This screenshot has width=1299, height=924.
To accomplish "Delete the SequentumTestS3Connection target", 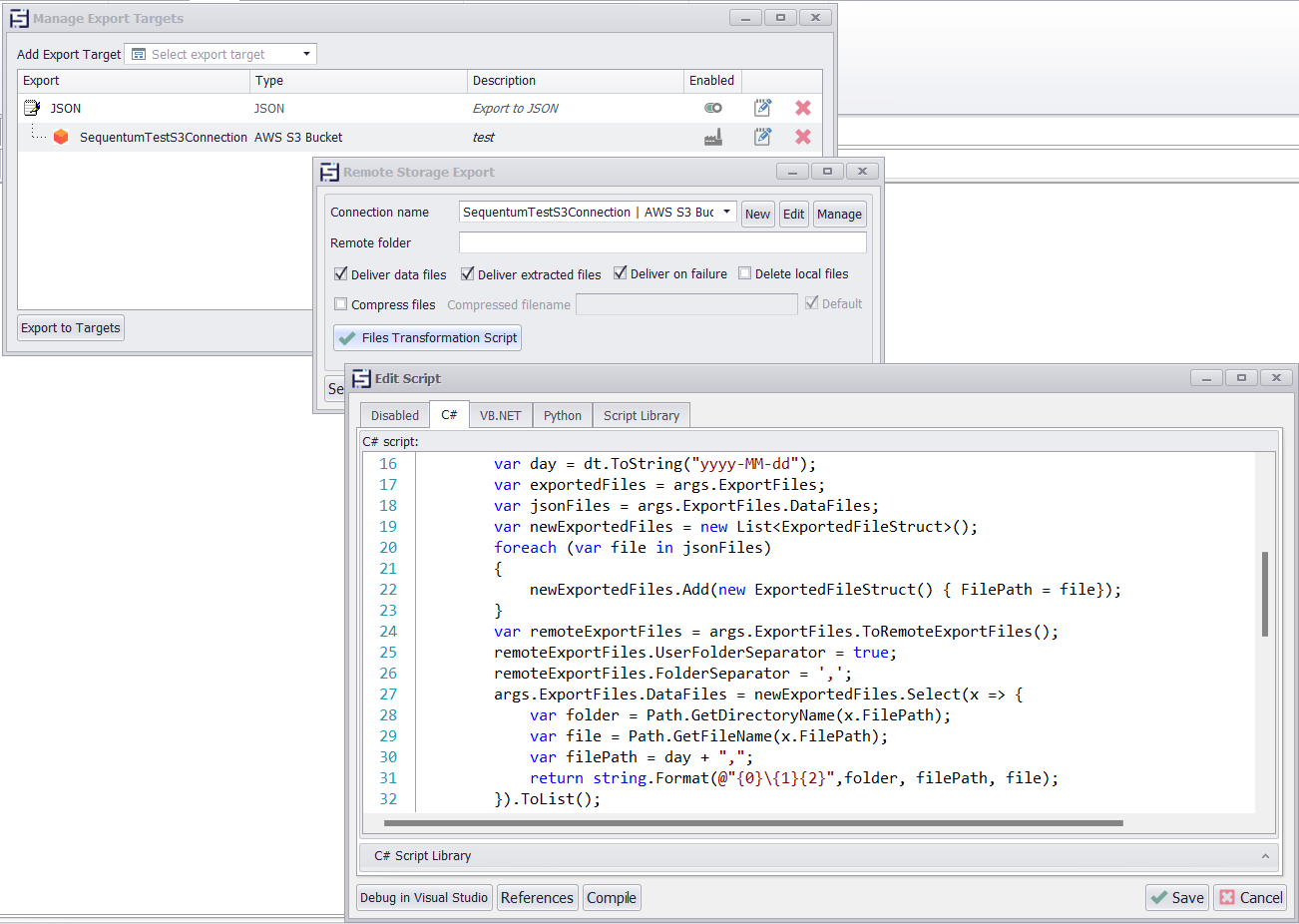I will point(802,137).
